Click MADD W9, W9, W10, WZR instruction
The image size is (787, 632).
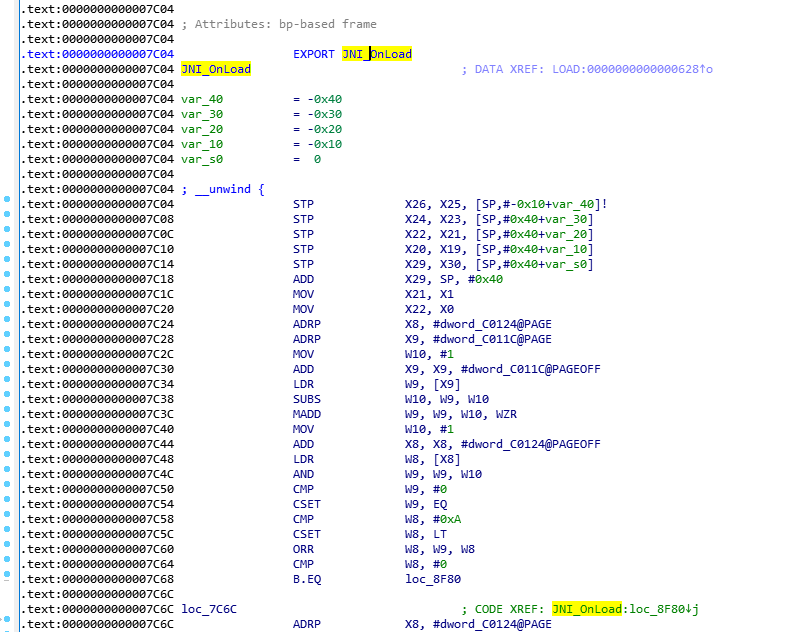click(405, 414)
